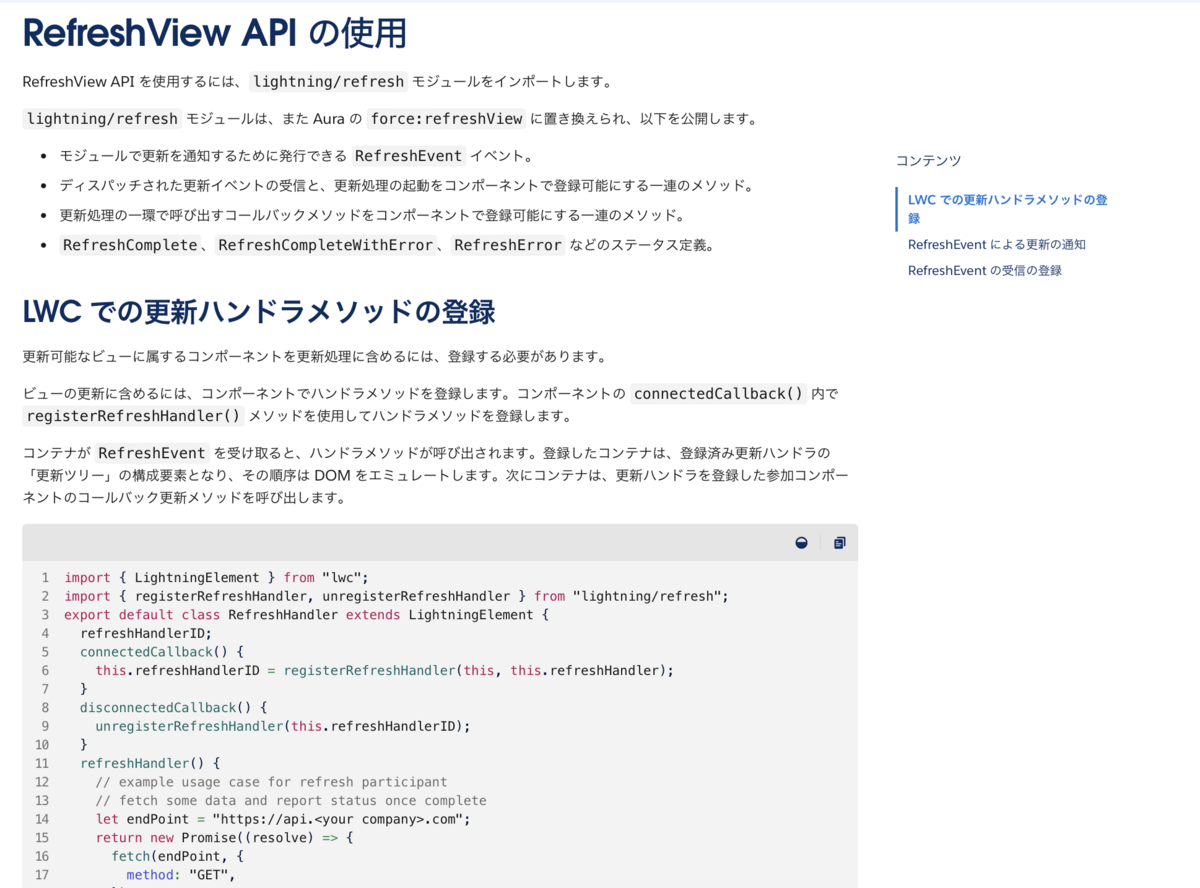
Task: Open the LWC での更新ハンドラメソッドの登録 TOC link
Action: pos(1007,209)
